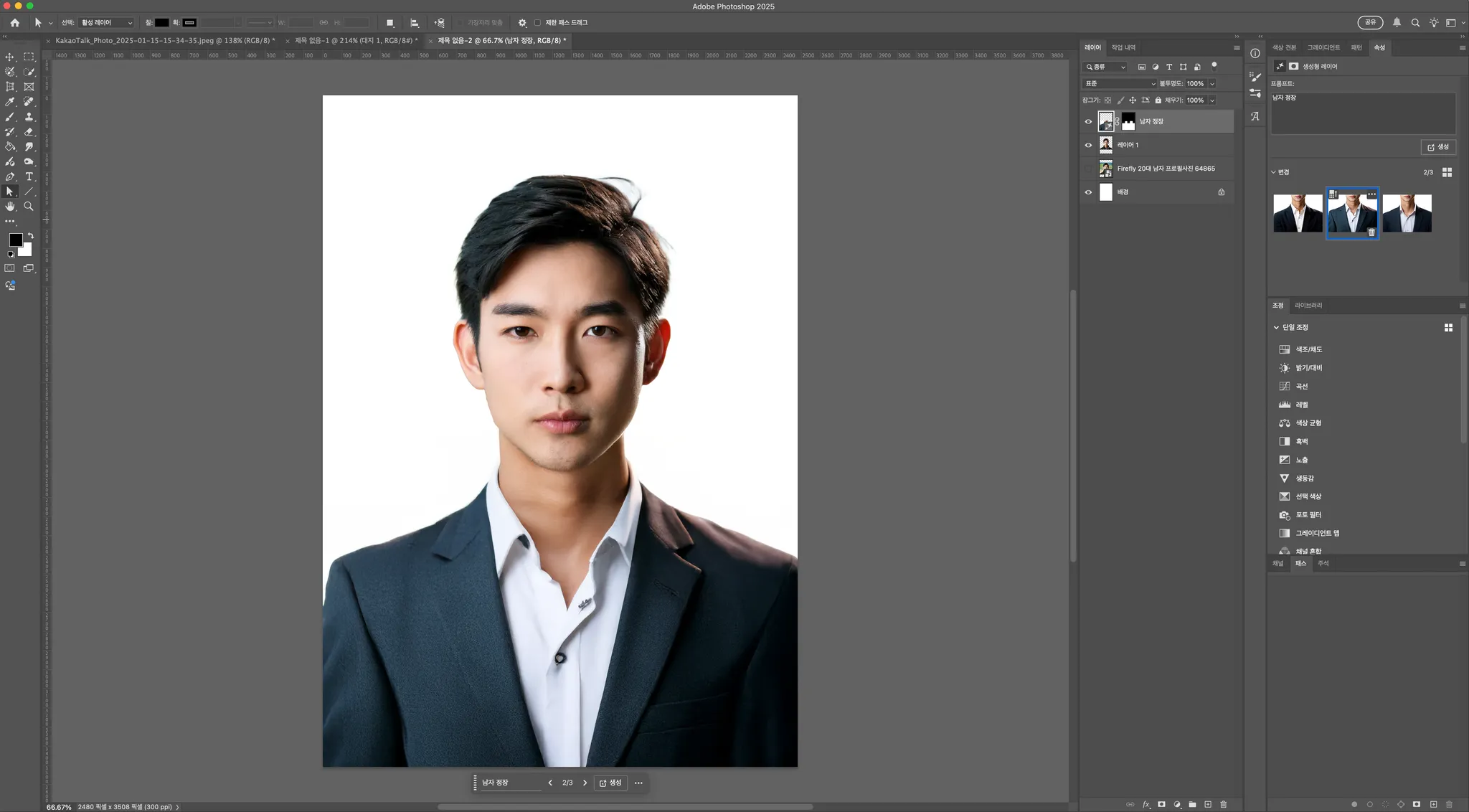Select the Type tool
The width and height of the screenshot is (1469, 812).
pyautogui.click(x=29, y=176)
